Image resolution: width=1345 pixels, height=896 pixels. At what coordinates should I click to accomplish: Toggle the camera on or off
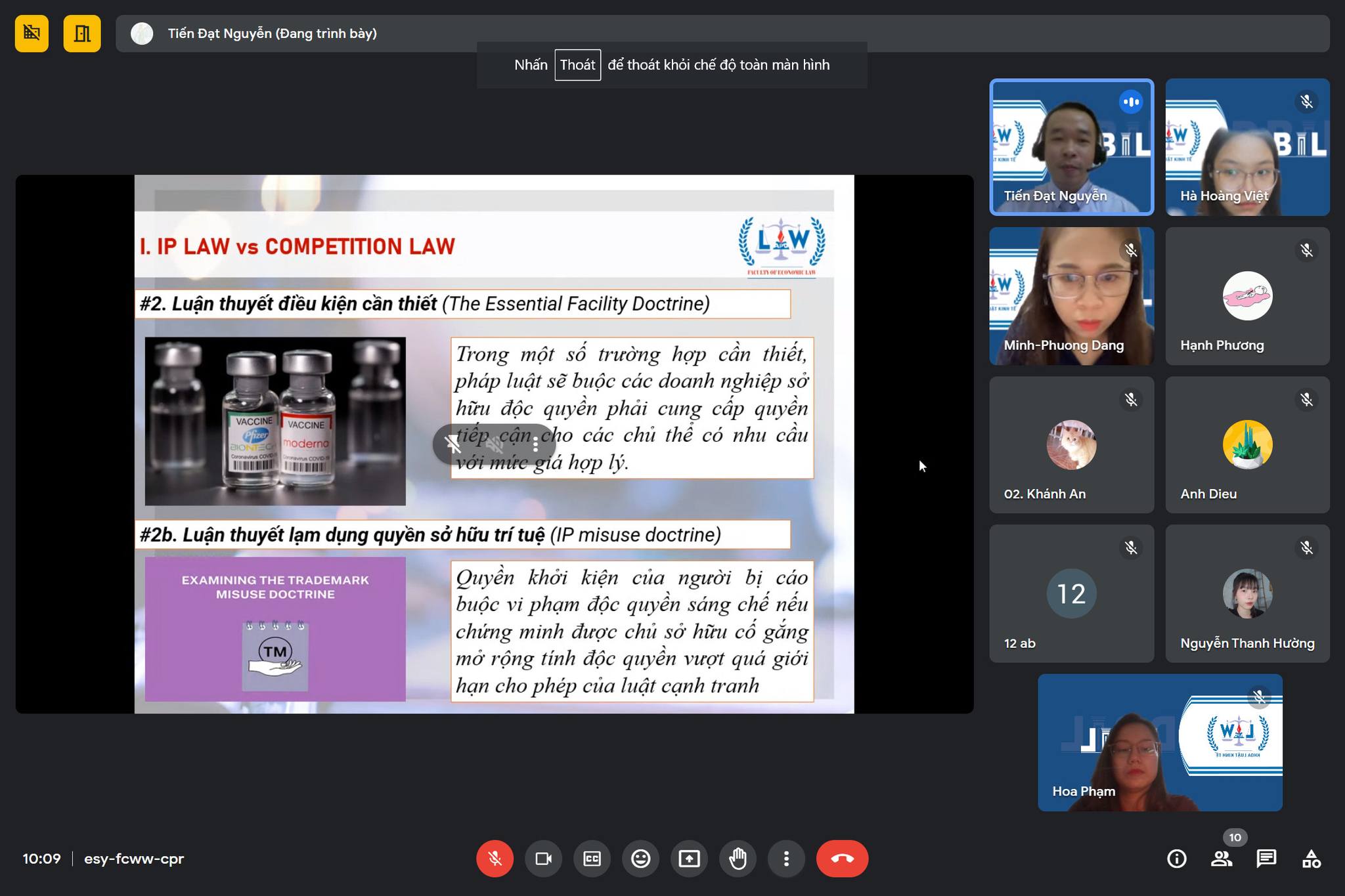point(543,858)
